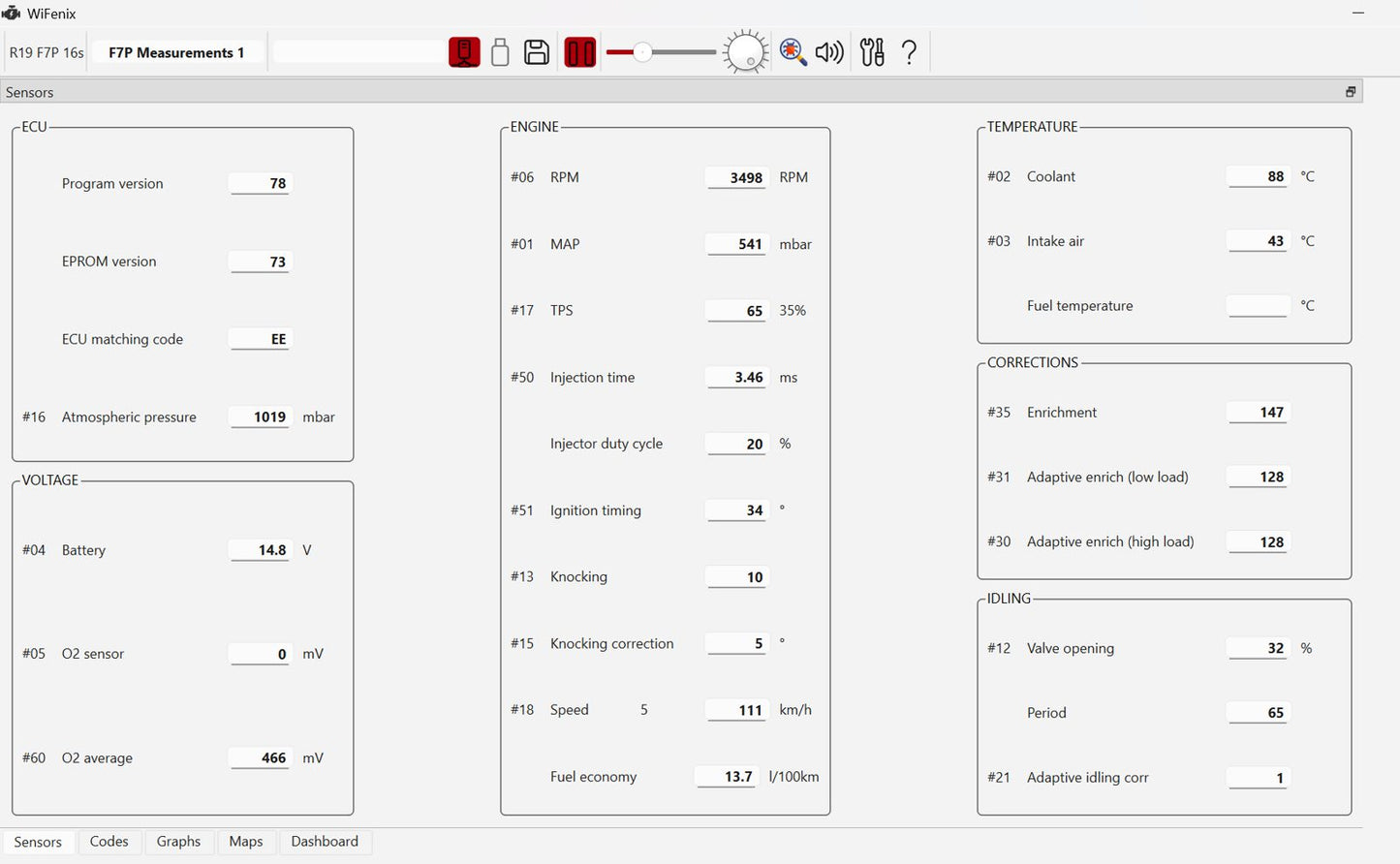
Task: Go to the Dashboard tab
Action: [x=325, y=842]
